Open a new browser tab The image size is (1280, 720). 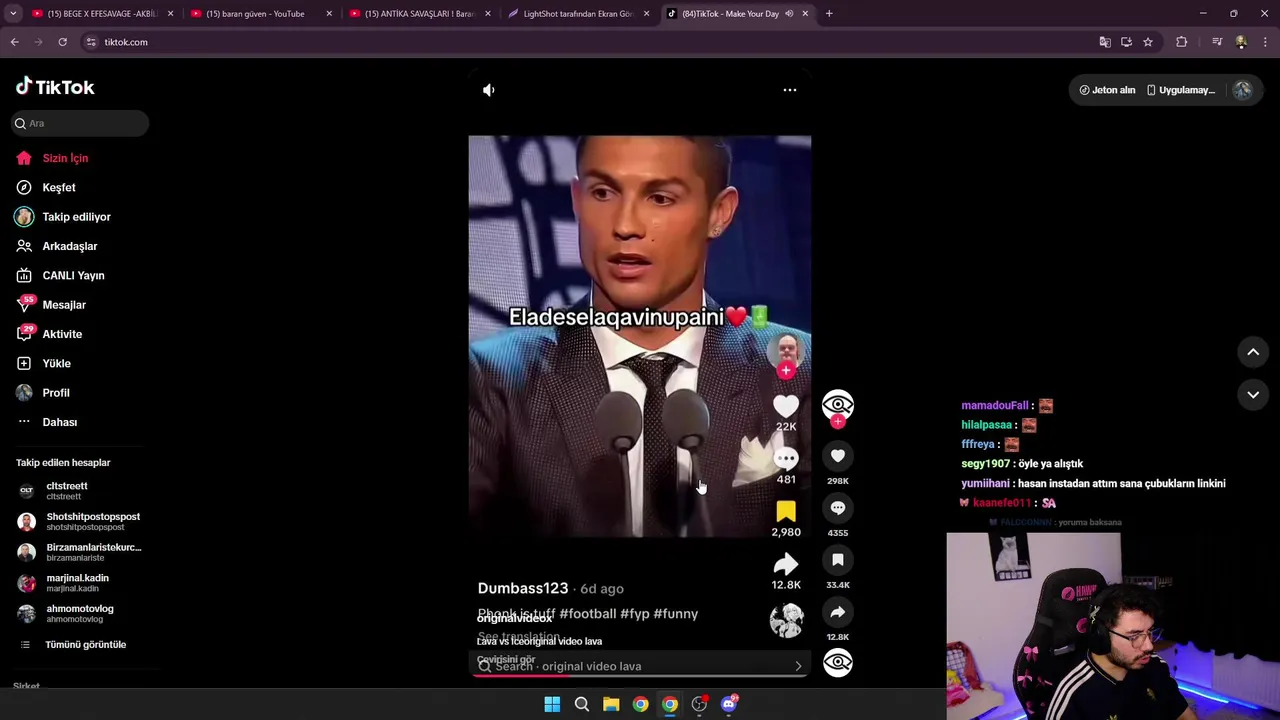[829, 14]
